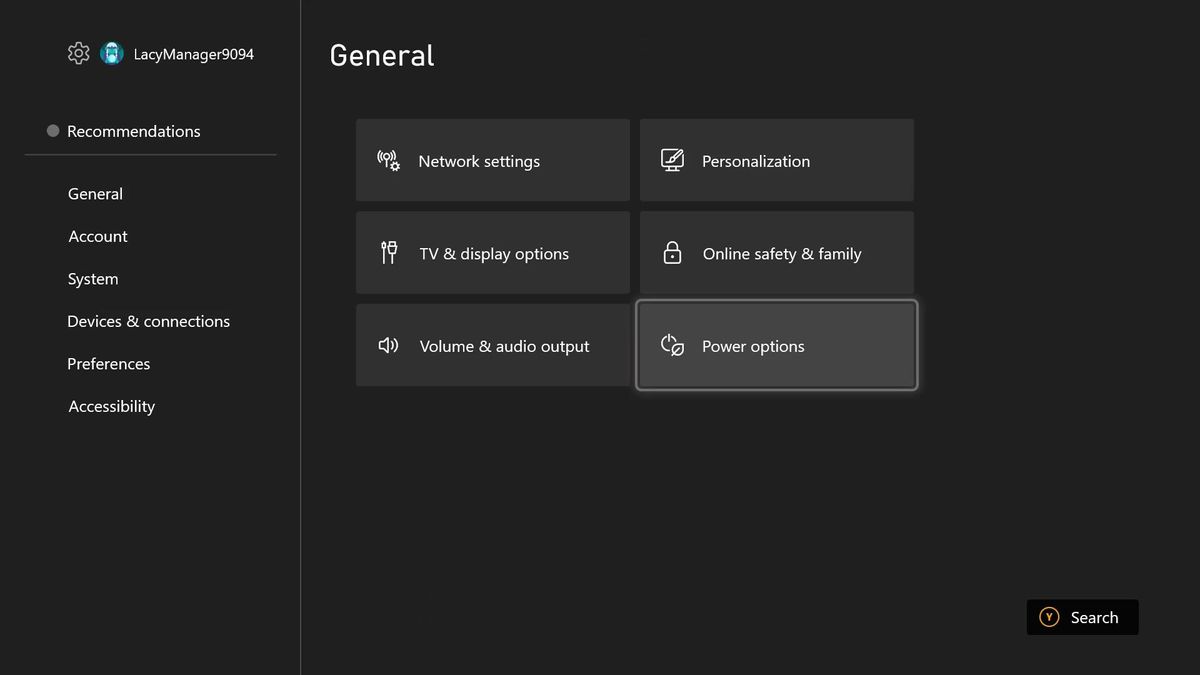Viewport: 1200px width, 675px height.
Task: Open the Account category
Action: tap(98, 236)
